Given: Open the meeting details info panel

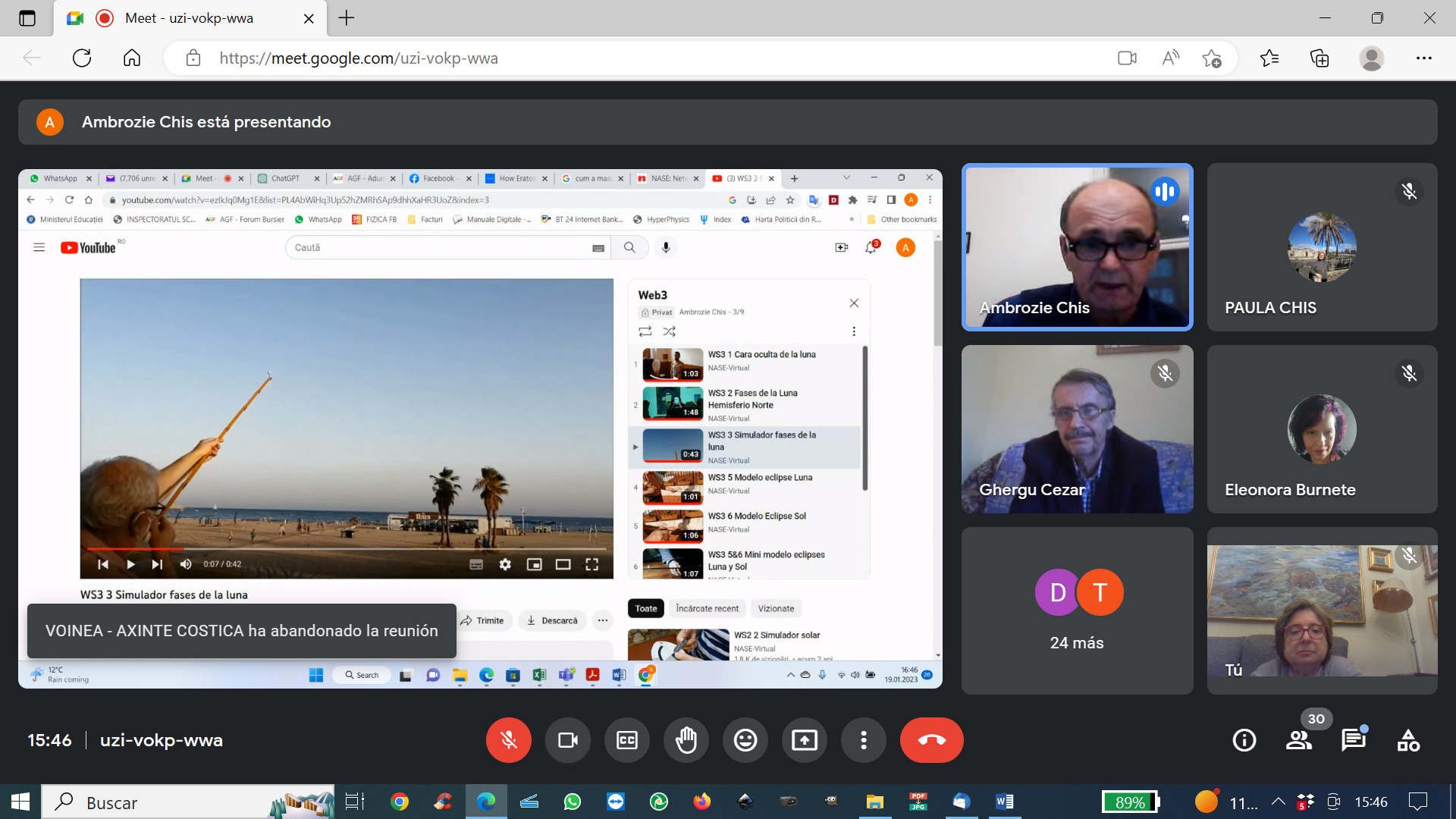Looking at the screenshot, I should point(1244,740).
